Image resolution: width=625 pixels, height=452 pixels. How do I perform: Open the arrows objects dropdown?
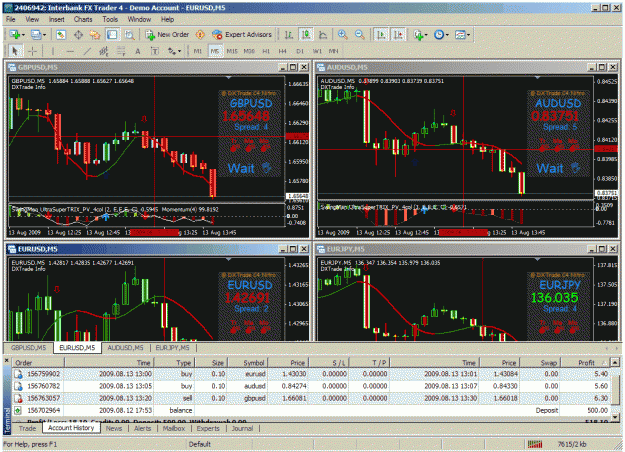click(174, 51)
